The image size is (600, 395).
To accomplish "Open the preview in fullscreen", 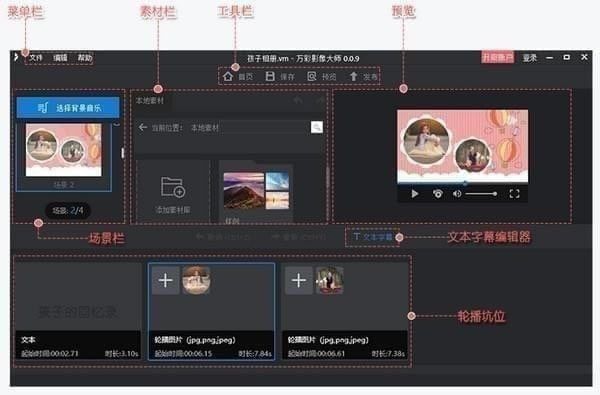I will pos(514,194).
